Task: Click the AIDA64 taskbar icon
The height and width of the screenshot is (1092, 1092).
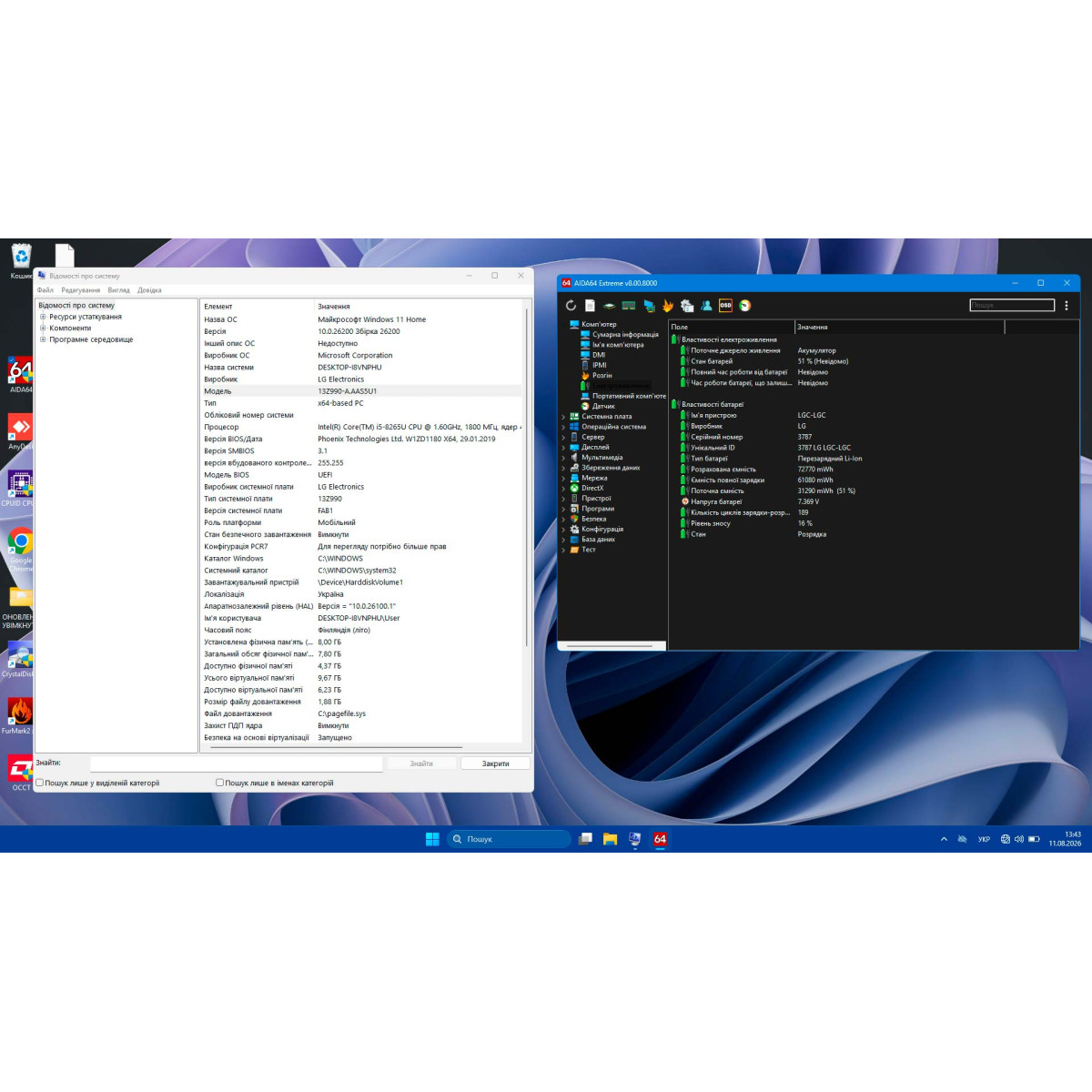Action: (660, 839)
